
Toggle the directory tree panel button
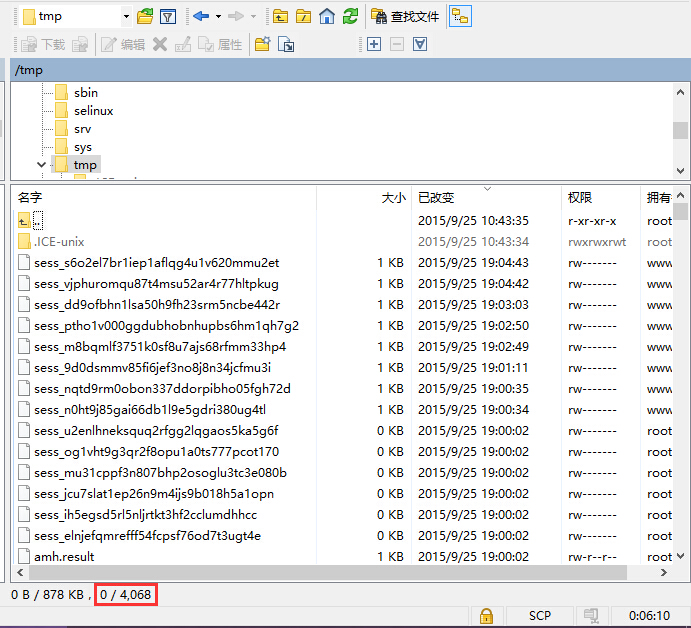460,16
